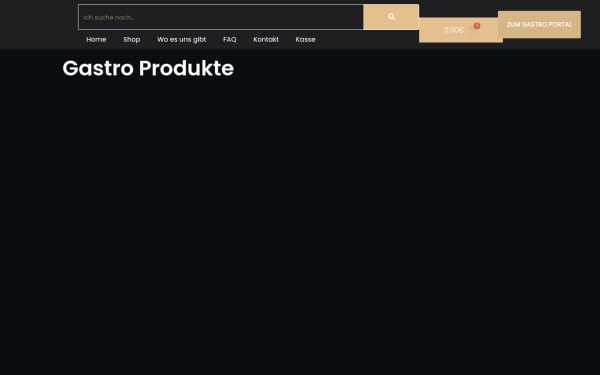Viewport: 600px width, 375px height.
Task: Click the 'Gastro Produkte' heading
Action: [148, 68]
